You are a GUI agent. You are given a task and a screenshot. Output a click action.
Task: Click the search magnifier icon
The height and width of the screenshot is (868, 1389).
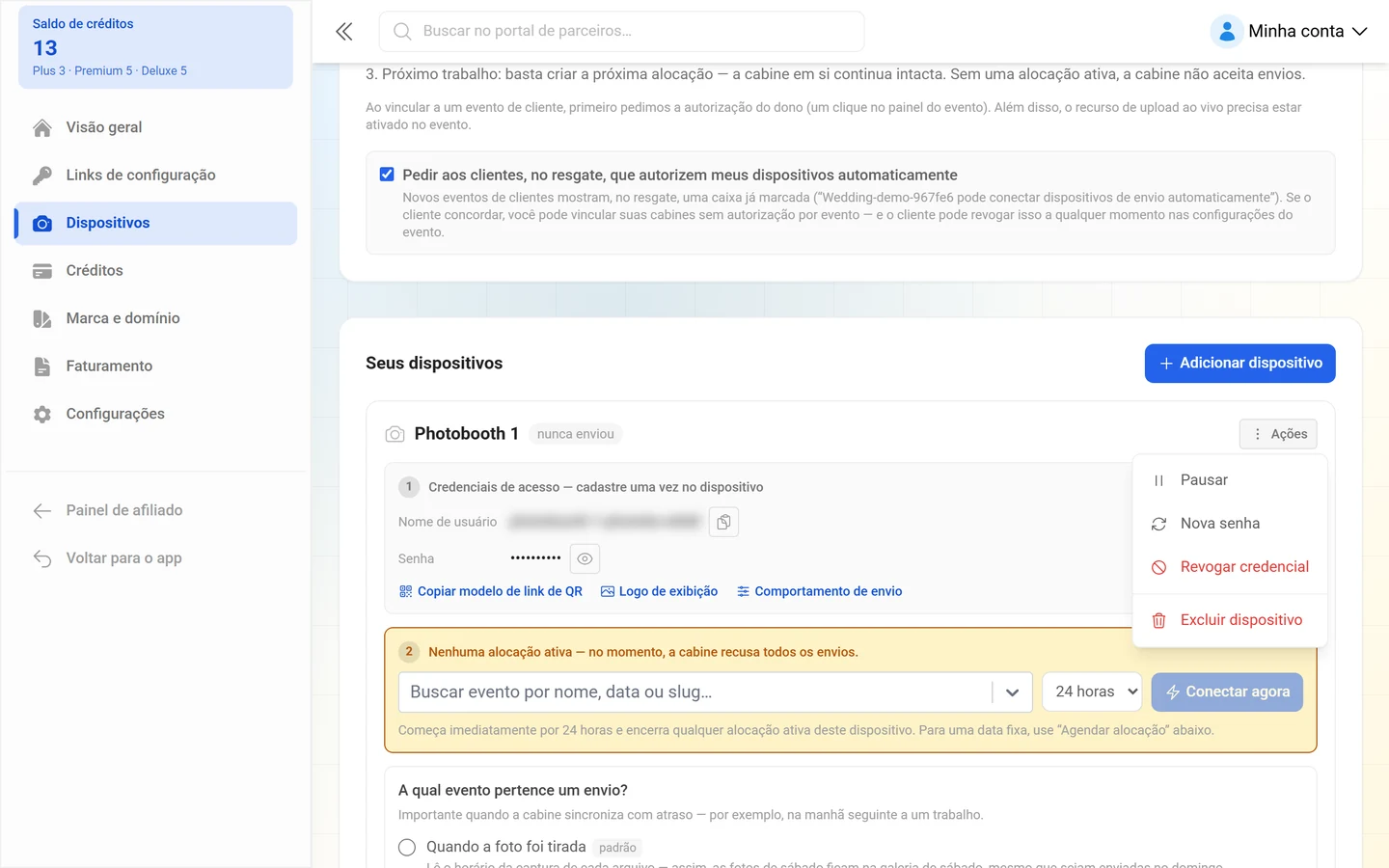pos(402,32)
